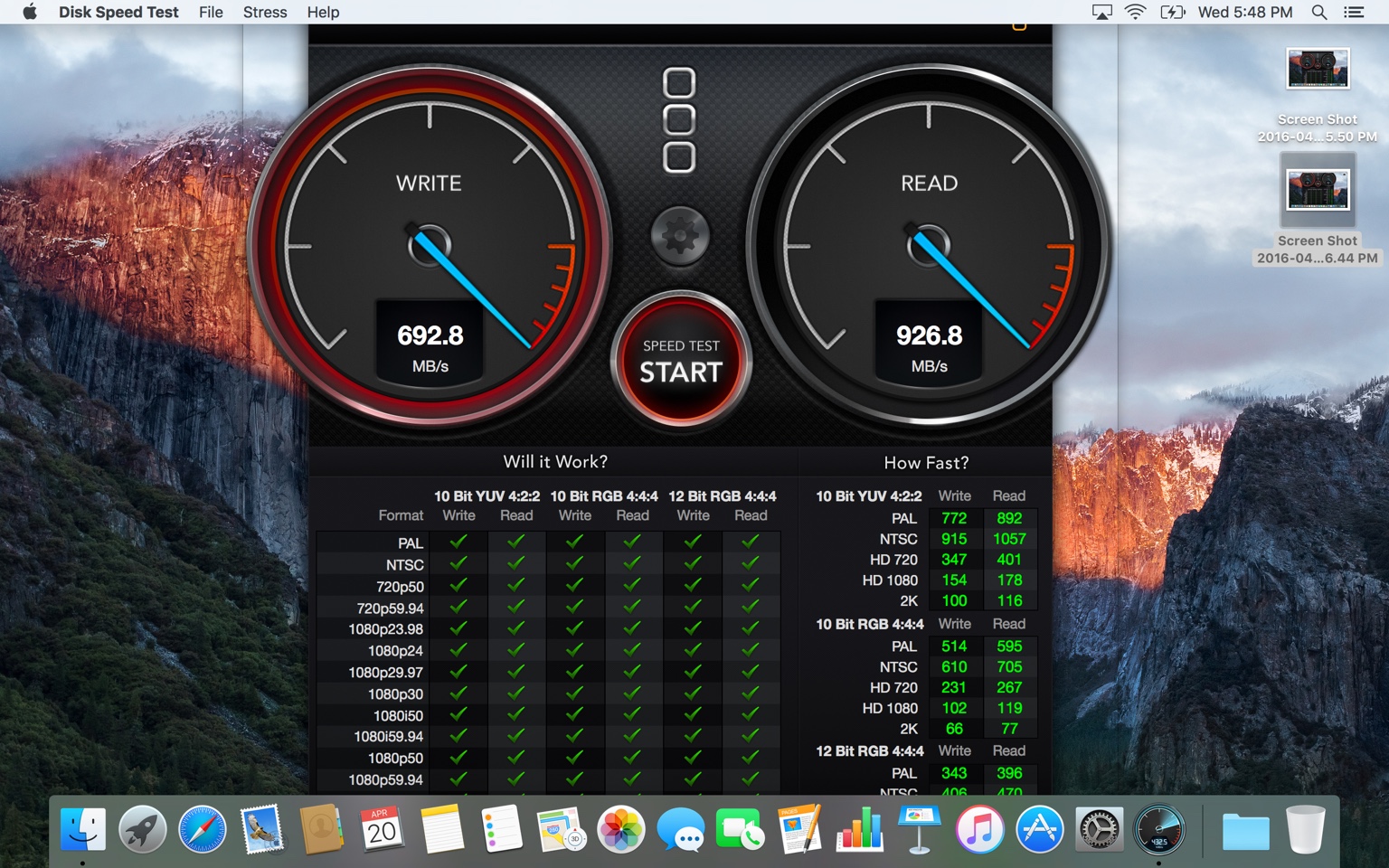1389x868 pixels.
Task: Open Launchpad rocket icon in dock
Action: click(x=143, y=829)
